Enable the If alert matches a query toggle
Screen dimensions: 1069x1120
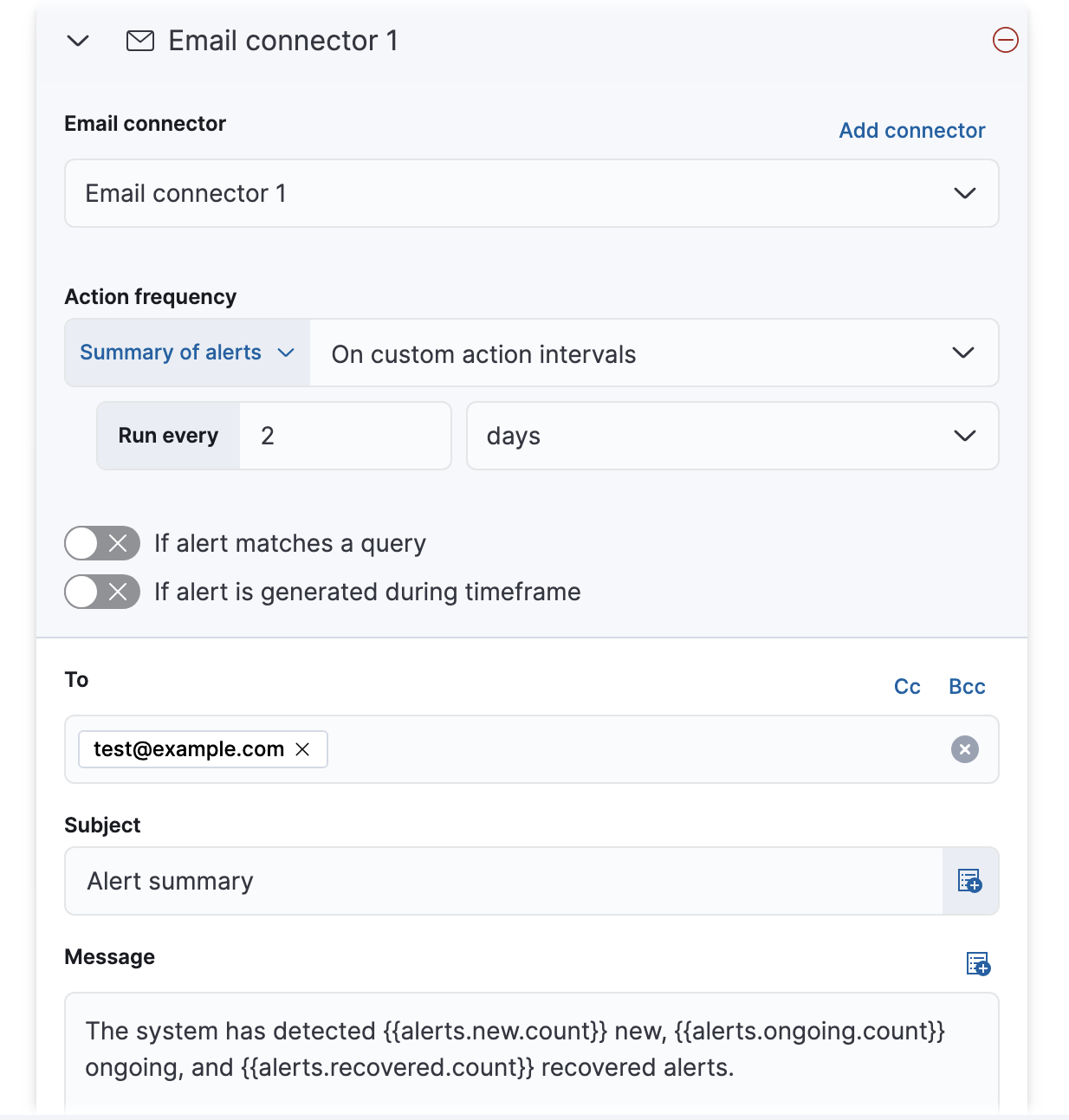[101, 543]
